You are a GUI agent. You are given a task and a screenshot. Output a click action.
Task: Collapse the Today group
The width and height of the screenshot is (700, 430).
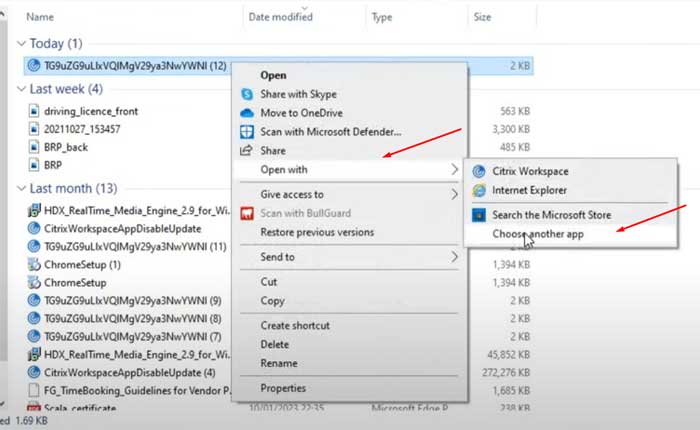click(21, 44)
